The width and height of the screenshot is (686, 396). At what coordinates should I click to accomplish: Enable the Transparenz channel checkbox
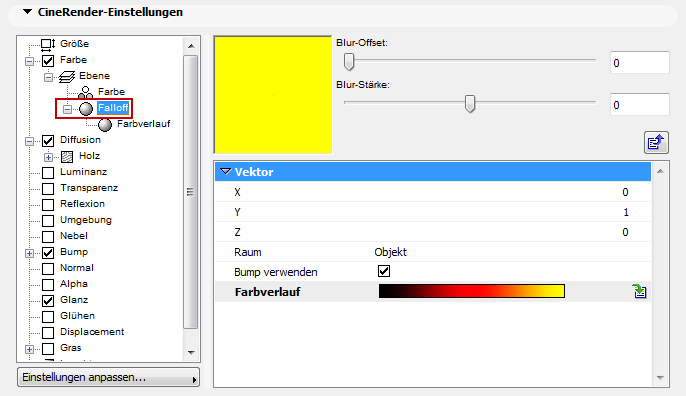pos(48,189)
